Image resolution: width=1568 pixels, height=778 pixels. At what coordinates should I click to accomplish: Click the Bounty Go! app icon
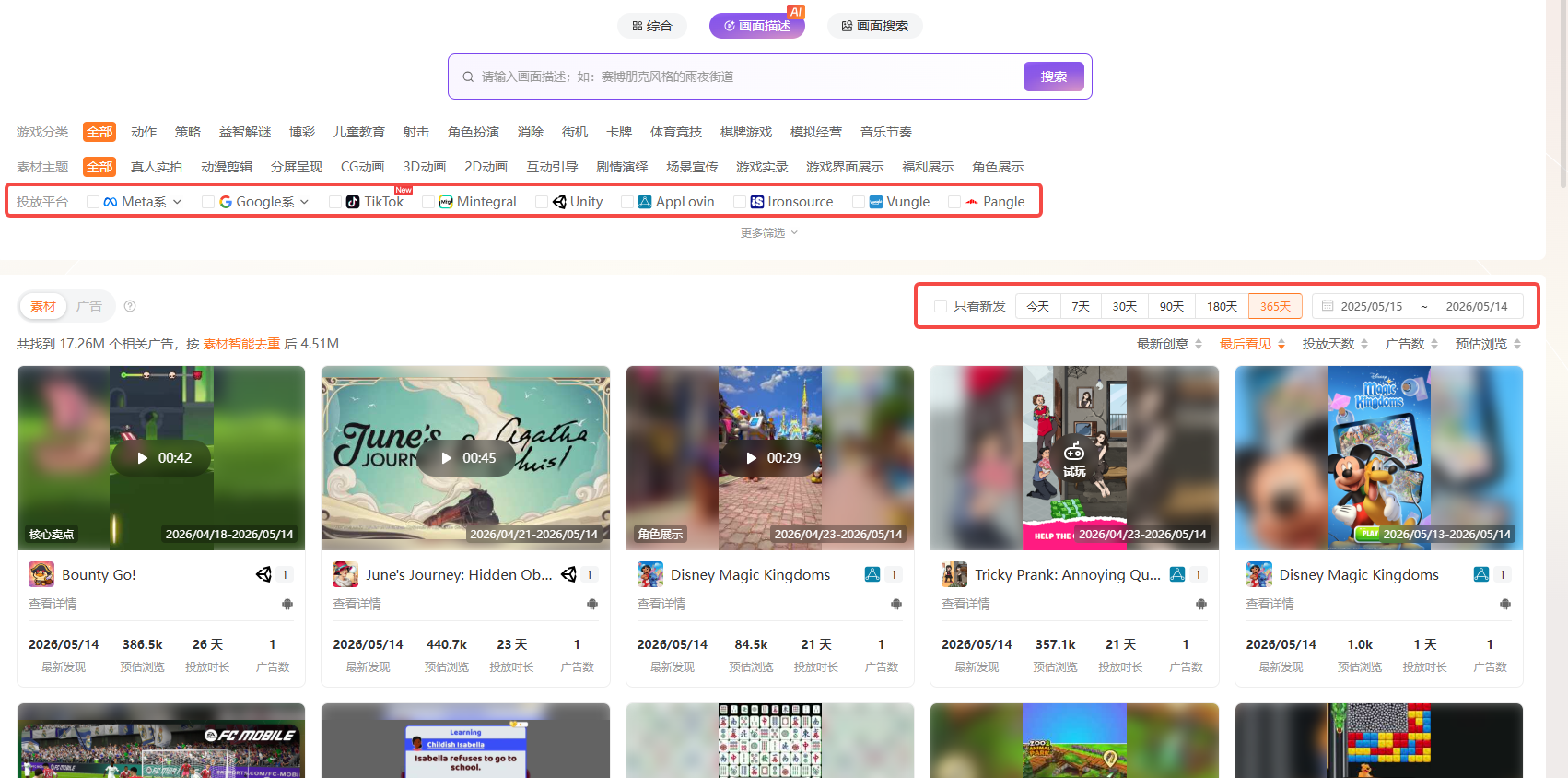tap(41, 574)
